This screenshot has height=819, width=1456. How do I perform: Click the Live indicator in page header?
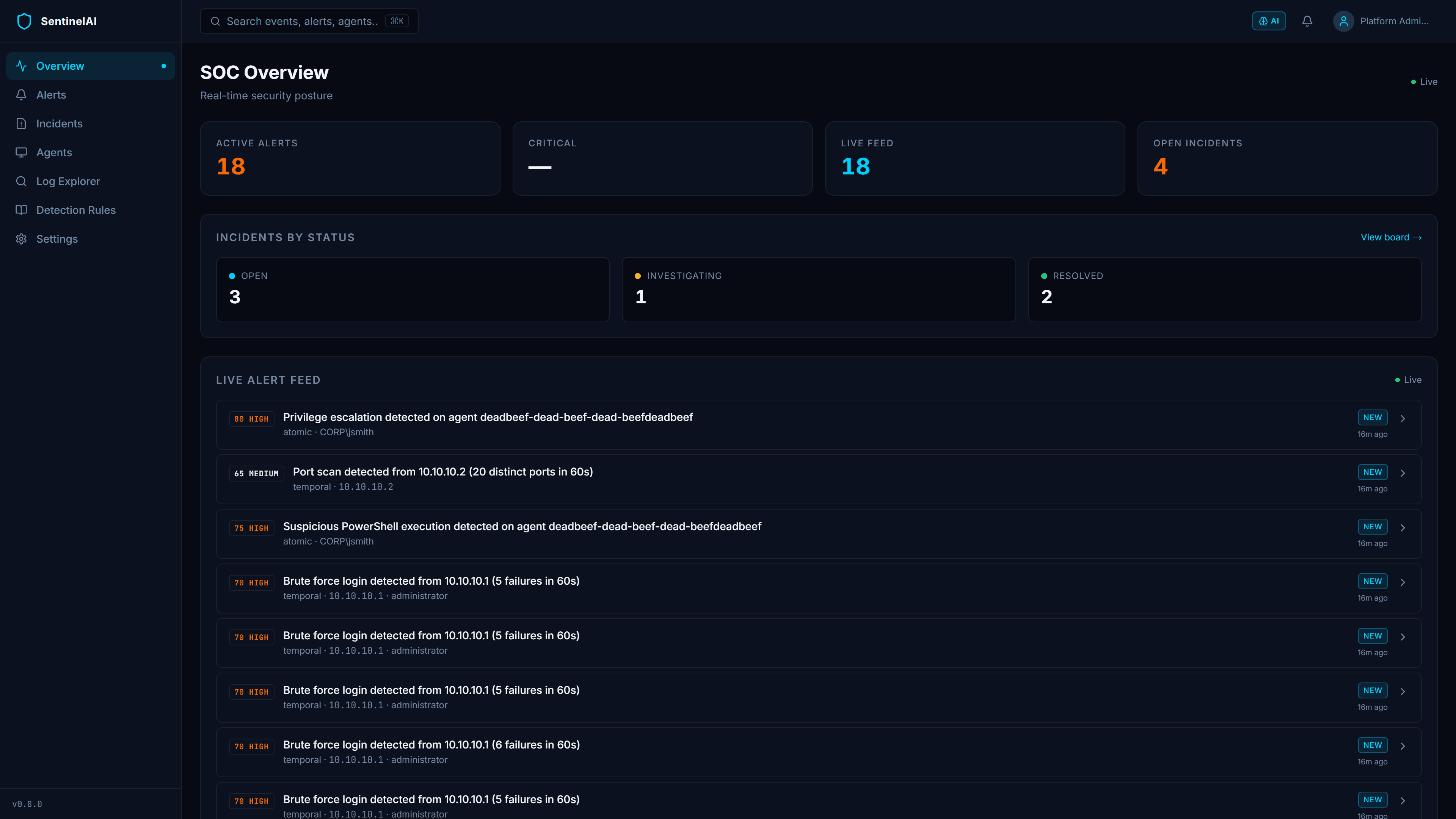(x=1424, y=82)
